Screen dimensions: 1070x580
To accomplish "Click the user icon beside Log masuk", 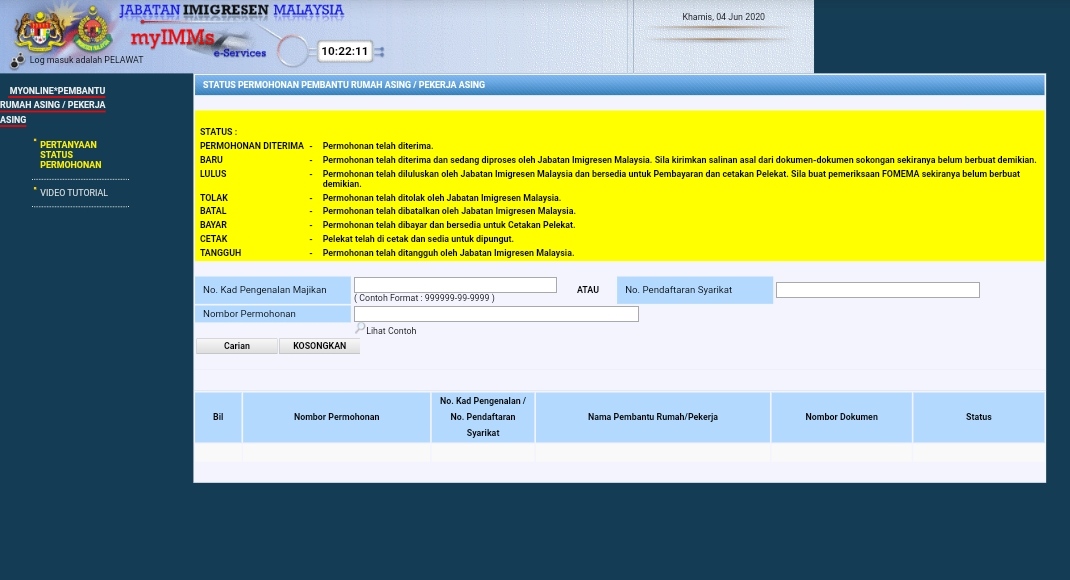I will pos(17,61).
